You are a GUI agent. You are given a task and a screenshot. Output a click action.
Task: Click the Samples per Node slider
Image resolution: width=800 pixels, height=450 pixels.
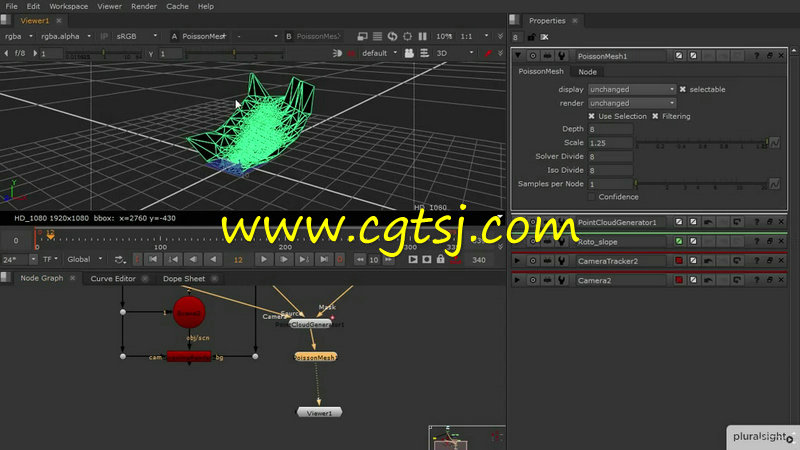(702, 184)
